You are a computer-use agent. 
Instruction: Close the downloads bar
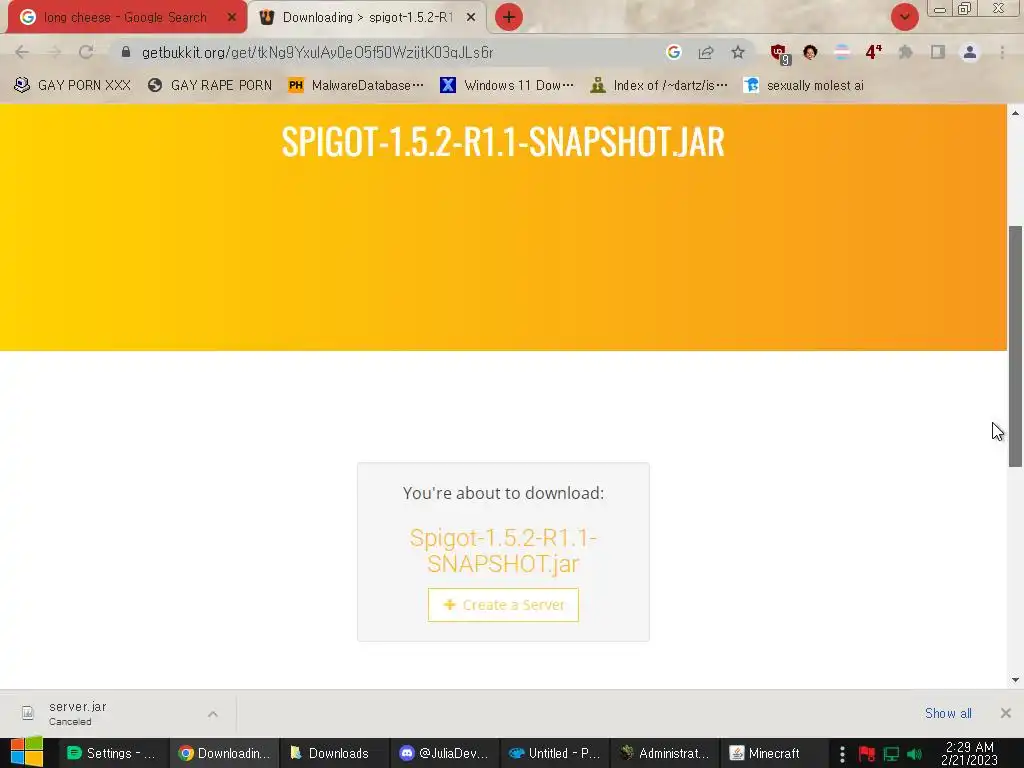(x=1006, y=713)
